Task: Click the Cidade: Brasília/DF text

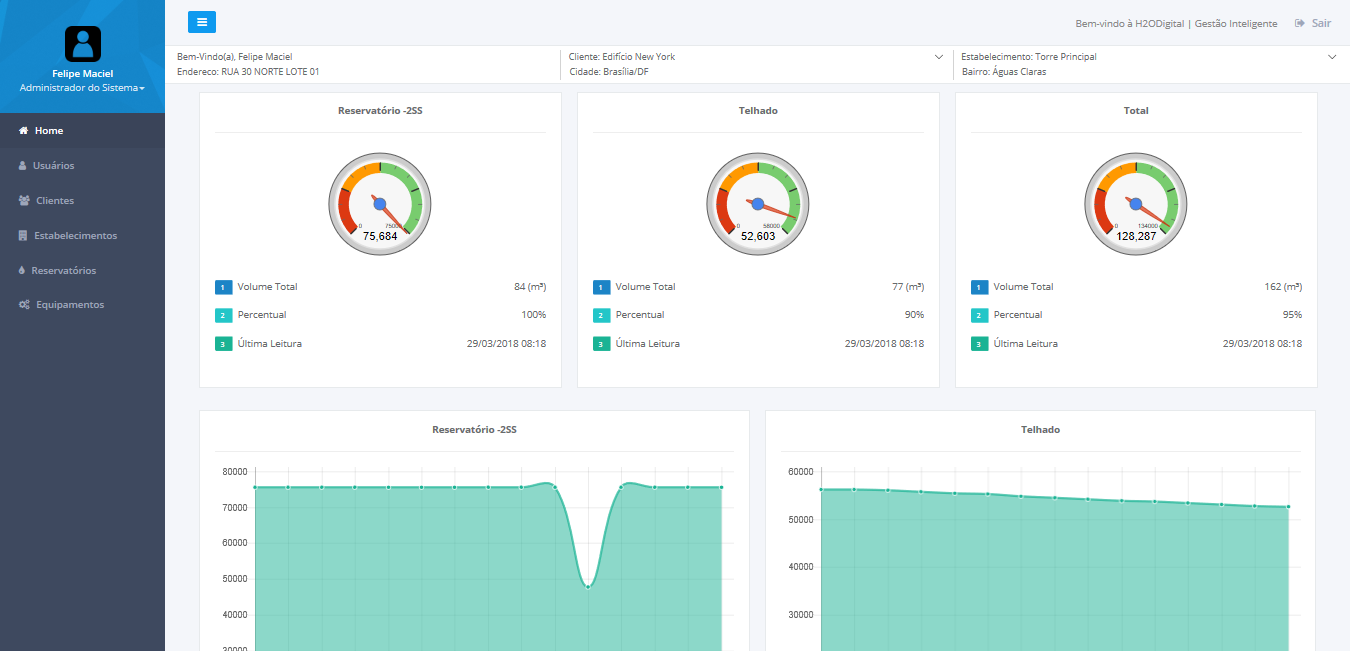Action: [x=608, y=72]
